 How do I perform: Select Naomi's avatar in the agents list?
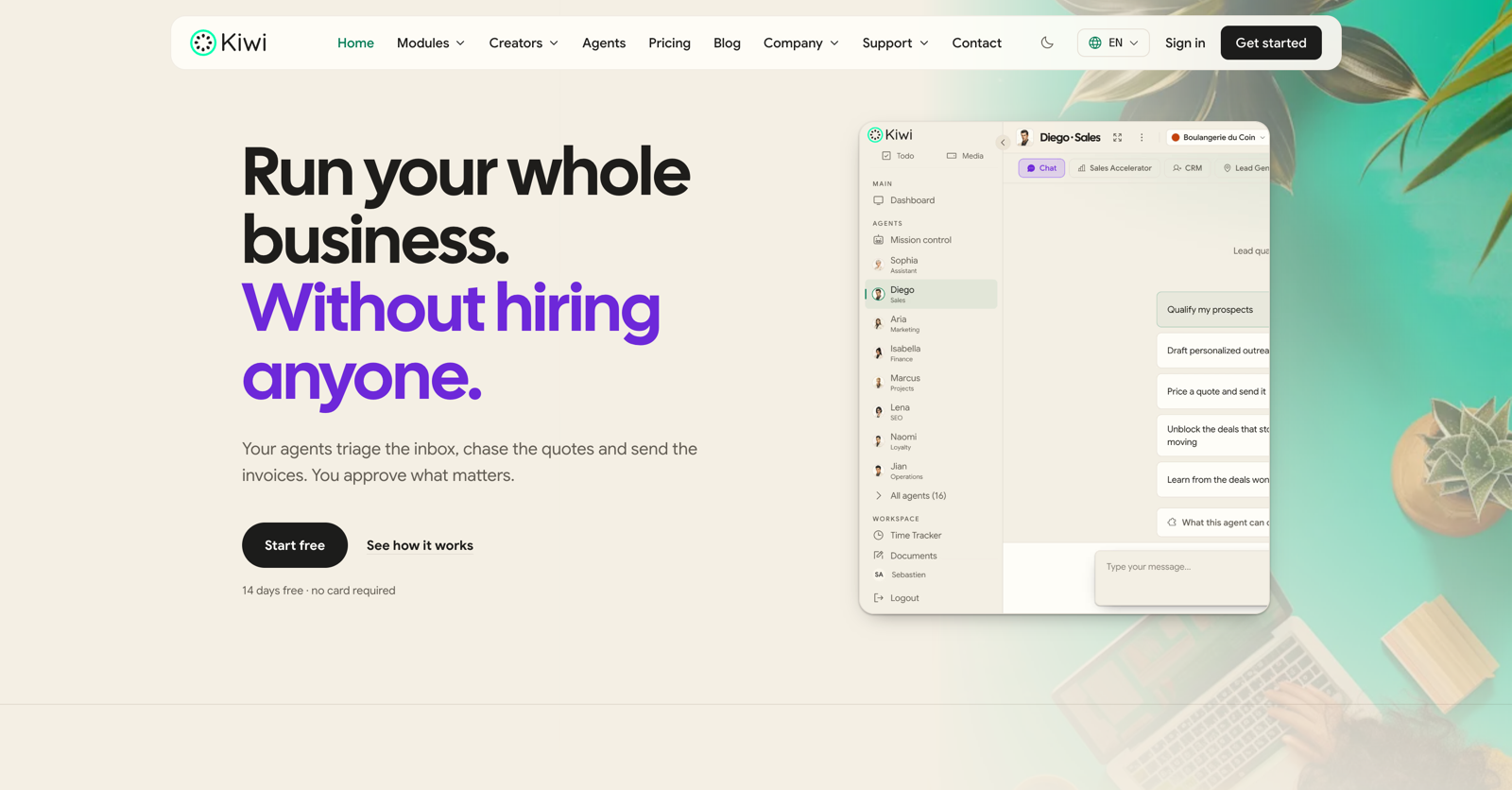tap(879, 441)
